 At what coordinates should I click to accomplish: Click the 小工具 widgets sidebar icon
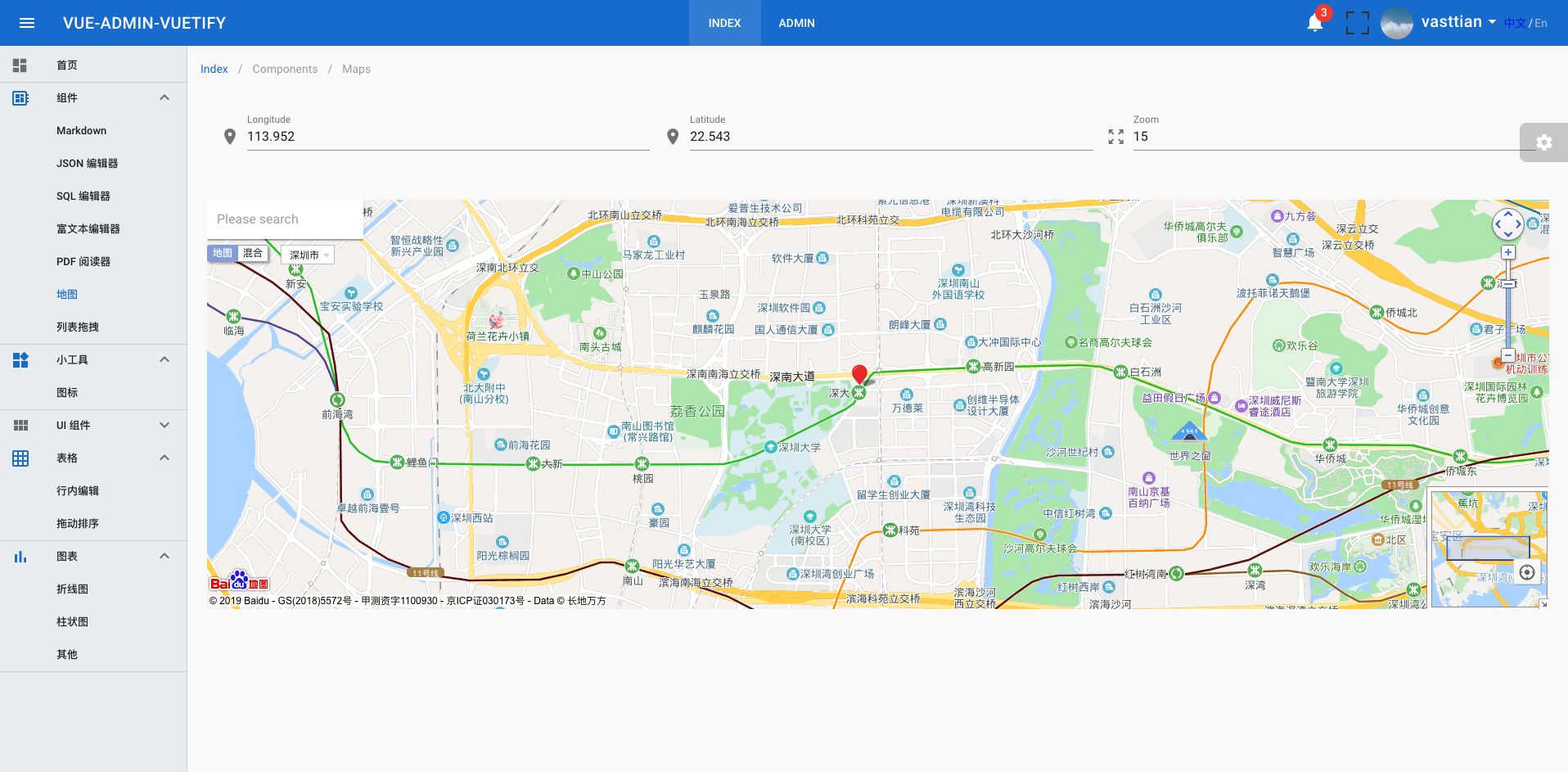coord(20,360)
